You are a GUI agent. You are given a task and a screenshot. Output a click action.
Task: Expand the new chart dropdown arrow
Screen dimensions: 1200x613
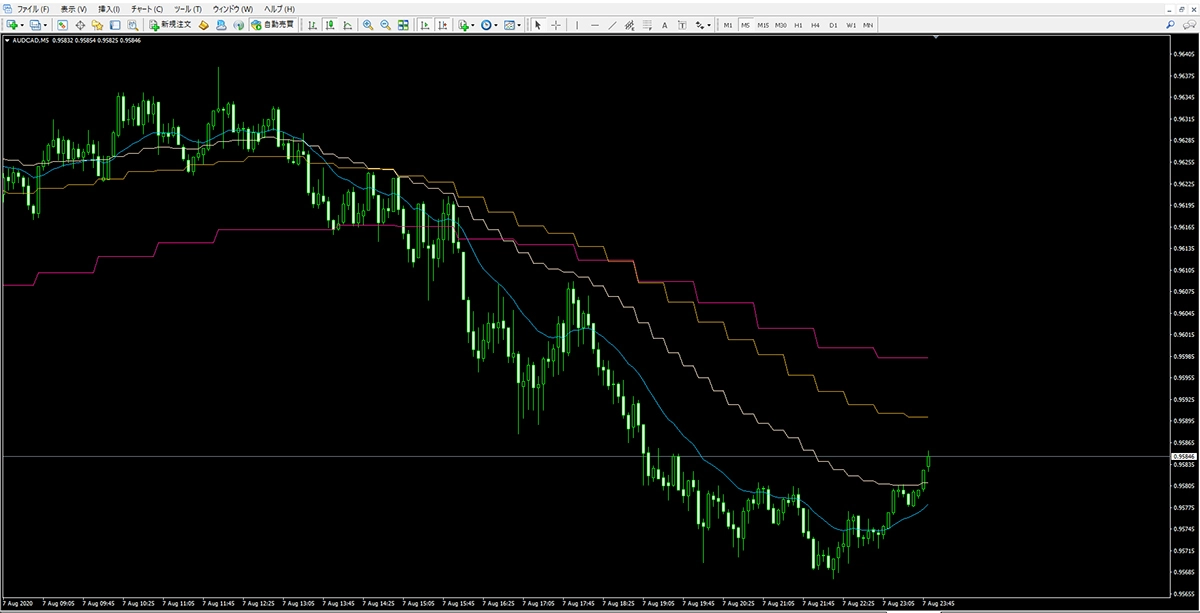pyautogui.click(x=22, y=24)
